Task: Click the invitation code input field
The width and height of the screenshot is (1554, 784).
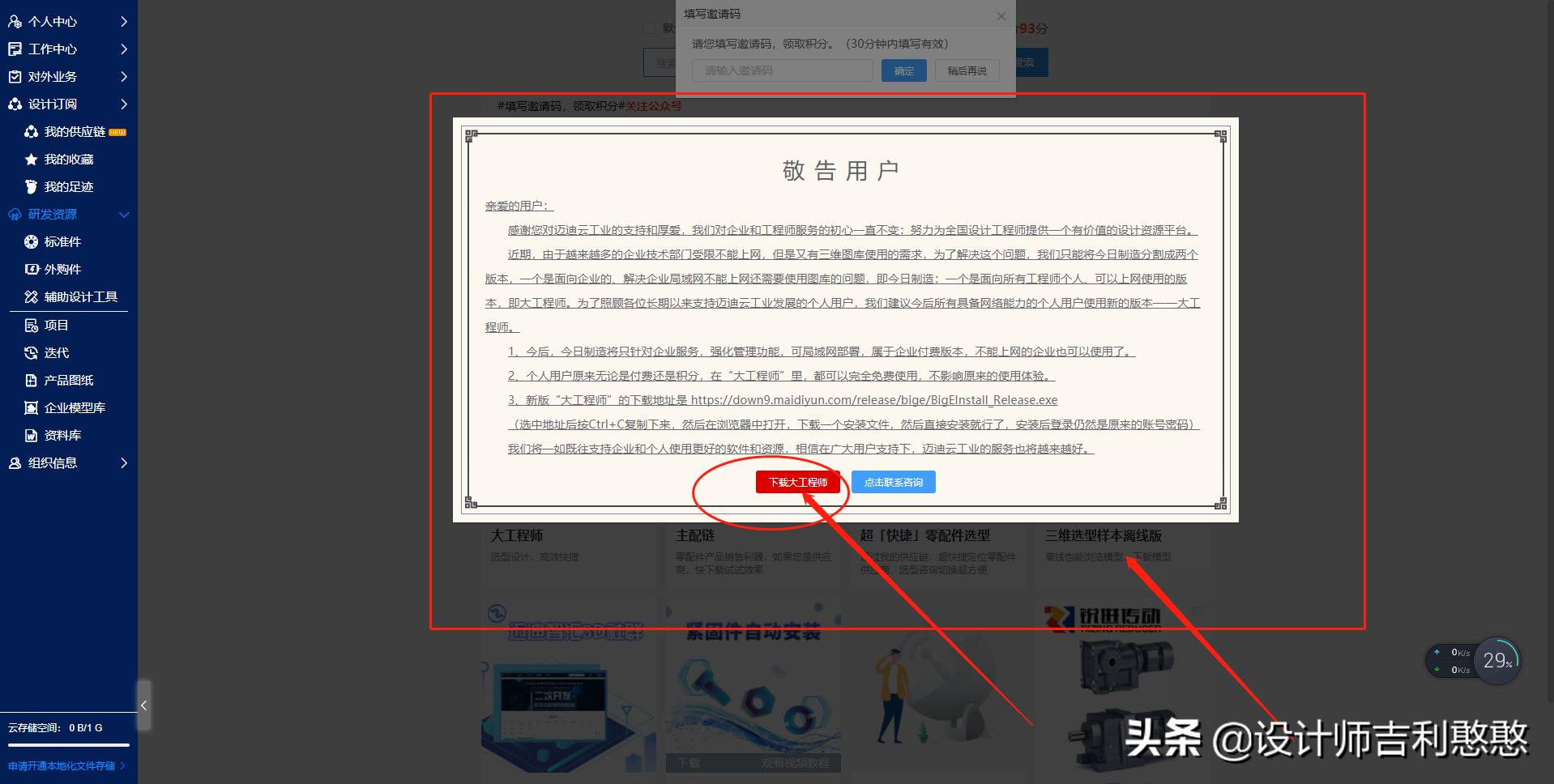Action: [x=780, y=70]
